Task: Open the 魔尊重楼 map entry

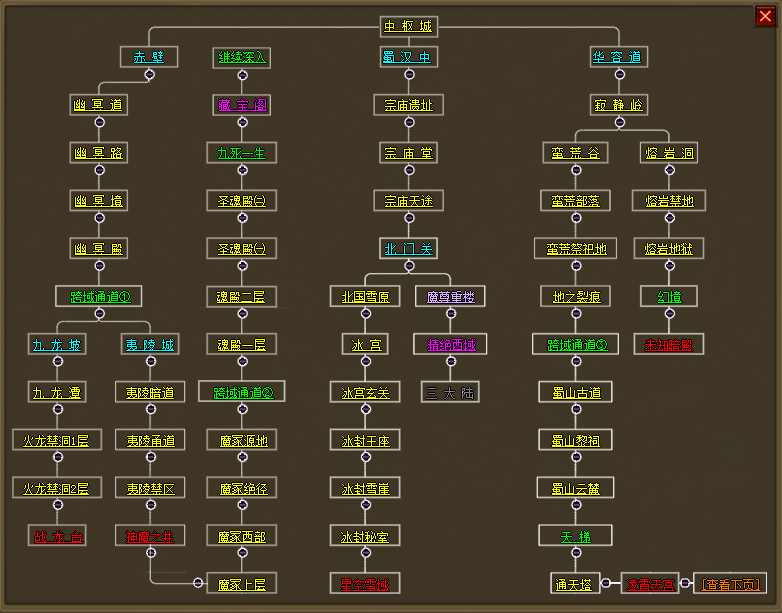Action: [x=451, y=296]
